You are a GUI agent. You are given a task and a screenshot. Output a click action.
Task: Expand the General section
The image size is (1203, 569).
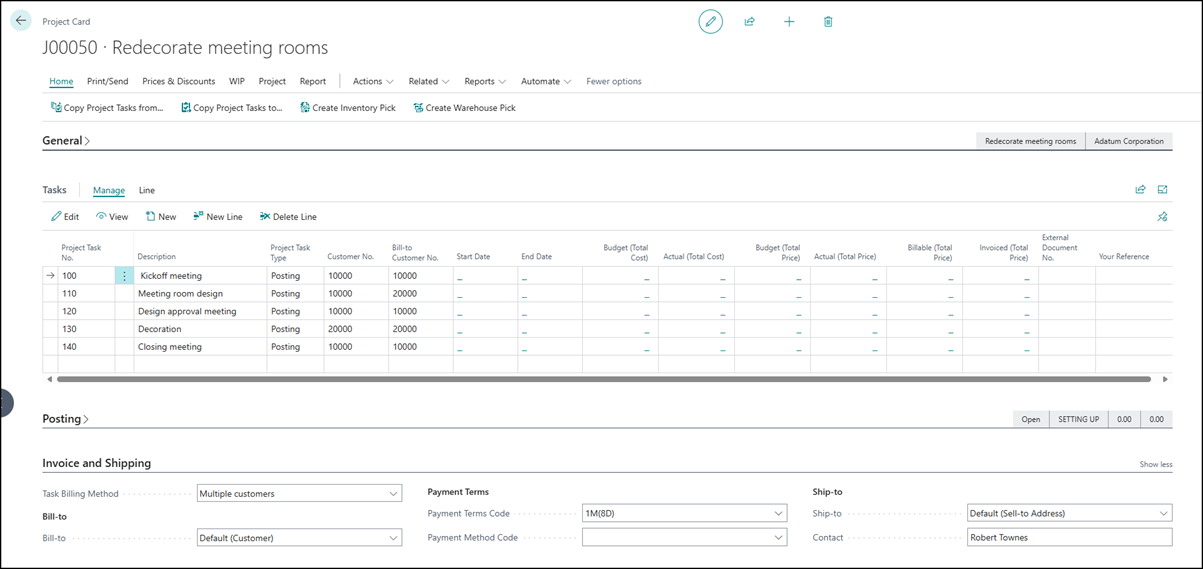click(x=66, y=141)
